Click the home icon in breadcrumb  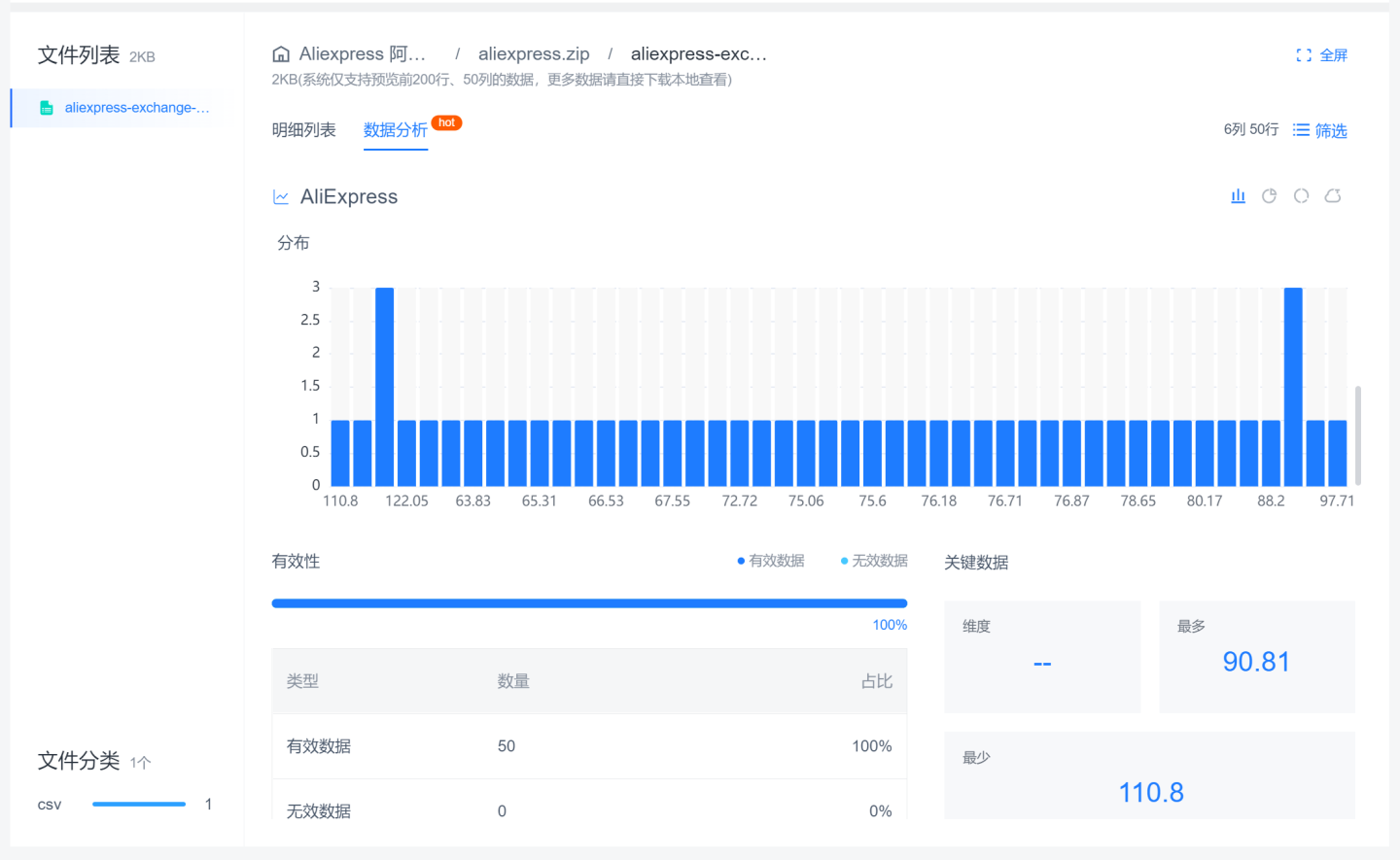click(x=281, y=54)
